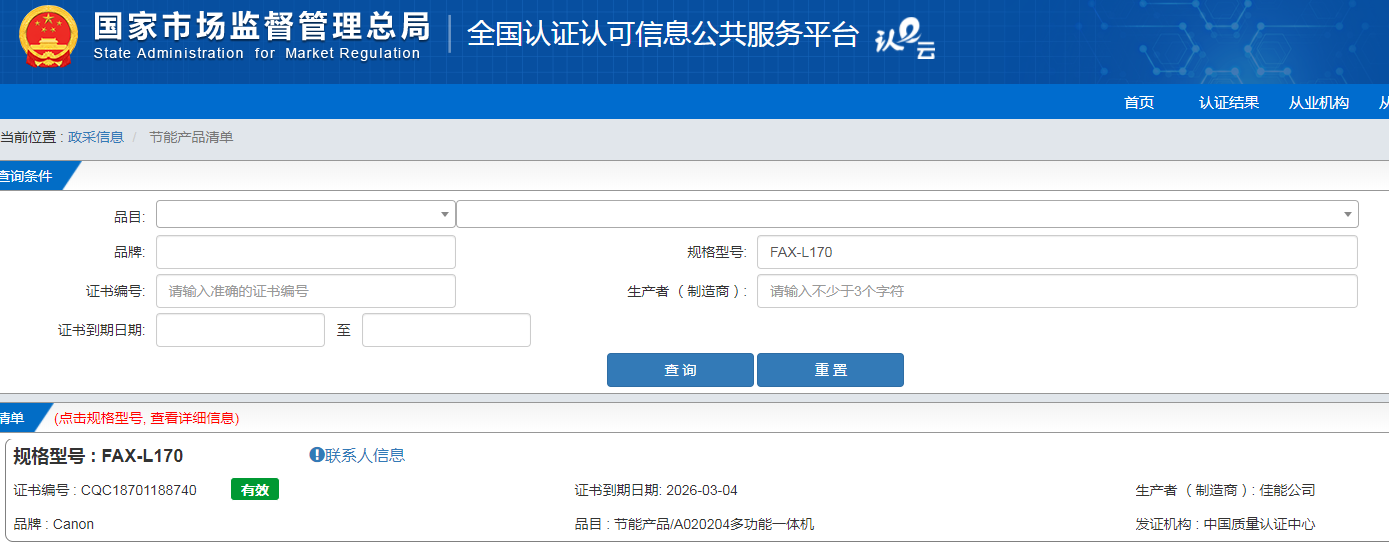This screenshot has width=1389, height=549.
Task: Open the 首页 menu item
Action: [1139, 102]
